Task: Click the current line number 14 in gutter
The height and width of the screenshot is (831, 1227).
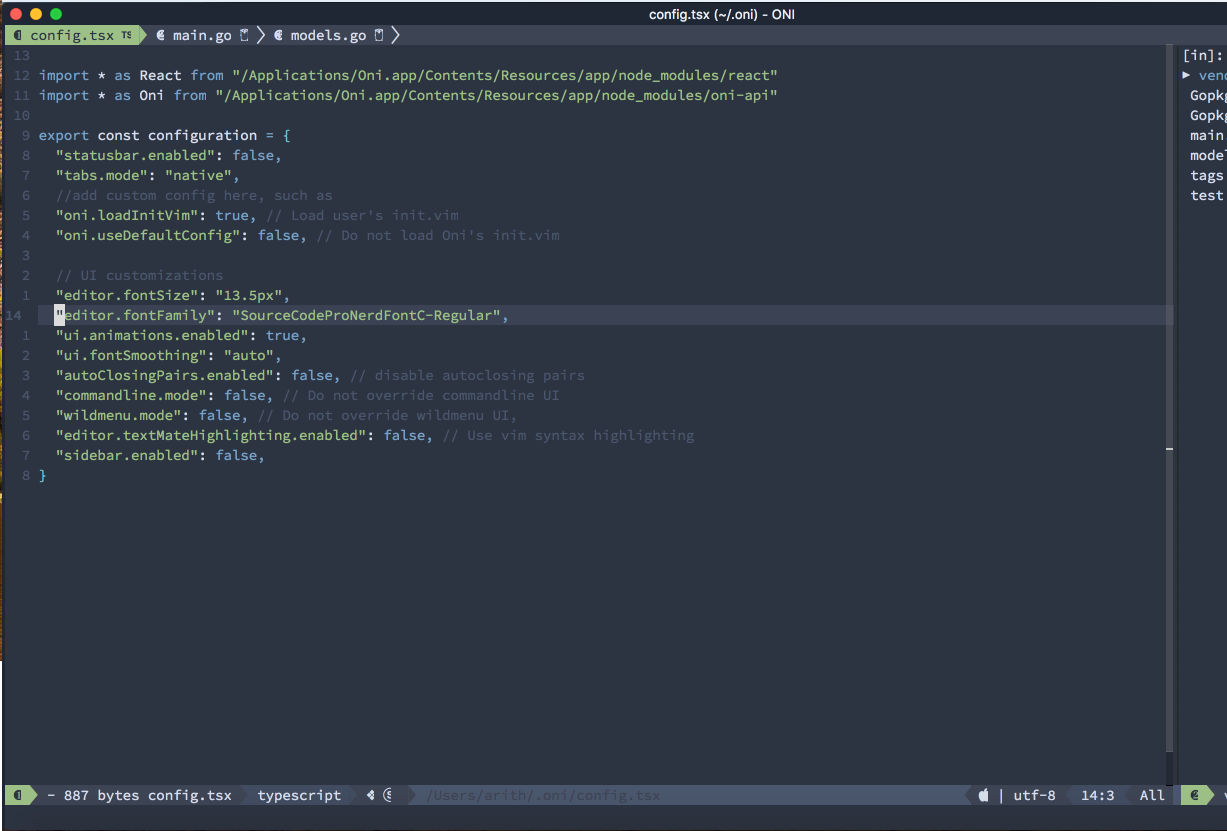Action: [14, 315]
